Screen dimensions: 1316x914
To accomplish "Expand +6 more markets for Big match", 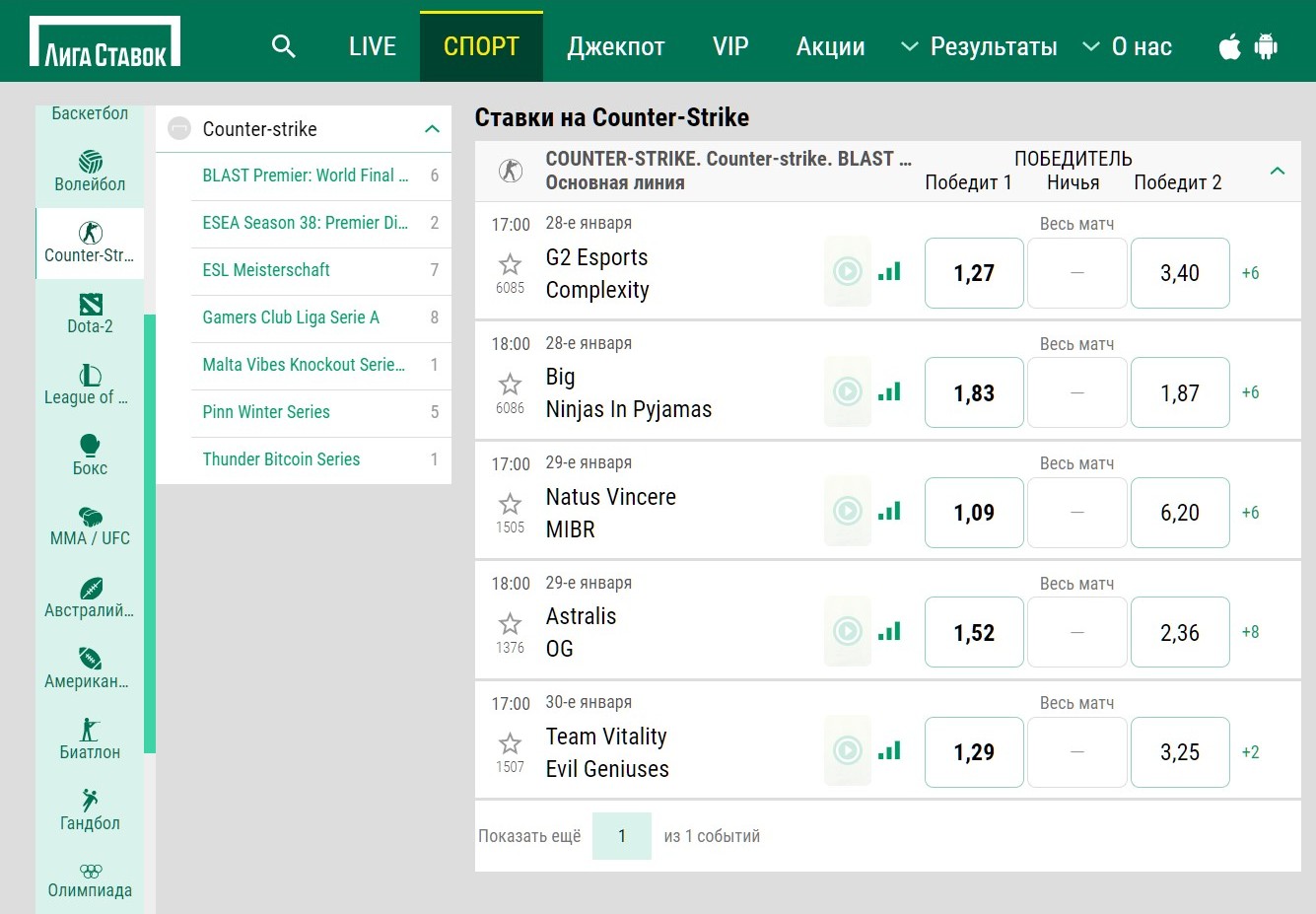I will coord(1251,392).
